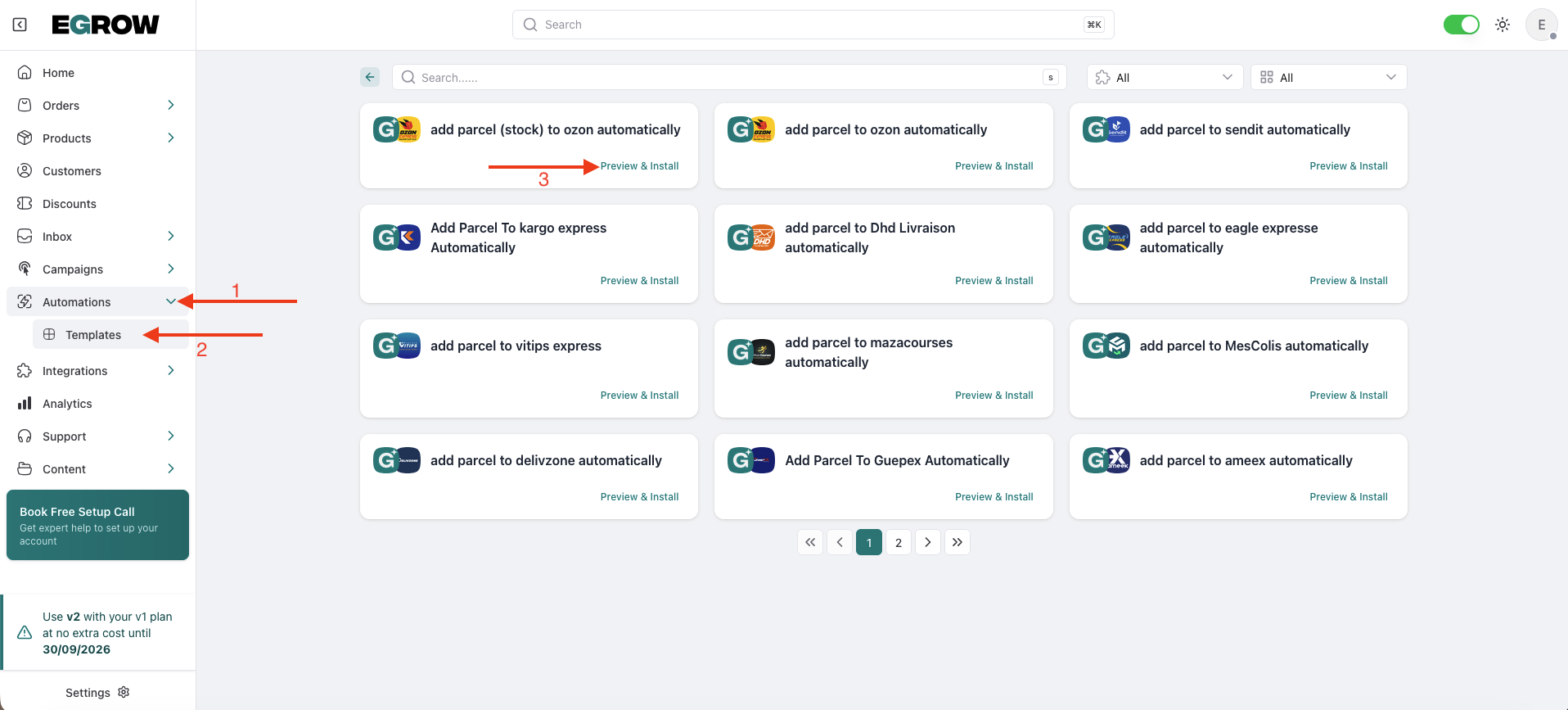This screenshot has height=710, width=1568.
Task: Click the back arrow beside template search
Action: [370, 77]
